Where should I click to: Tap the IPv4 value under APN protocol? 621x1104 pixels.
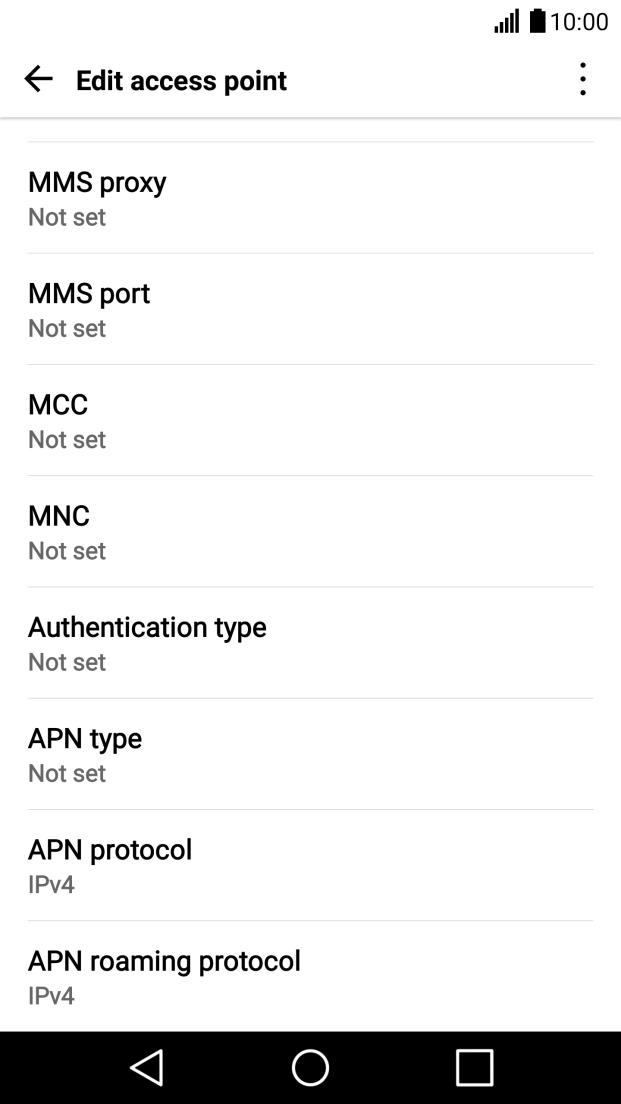point(51,885)
